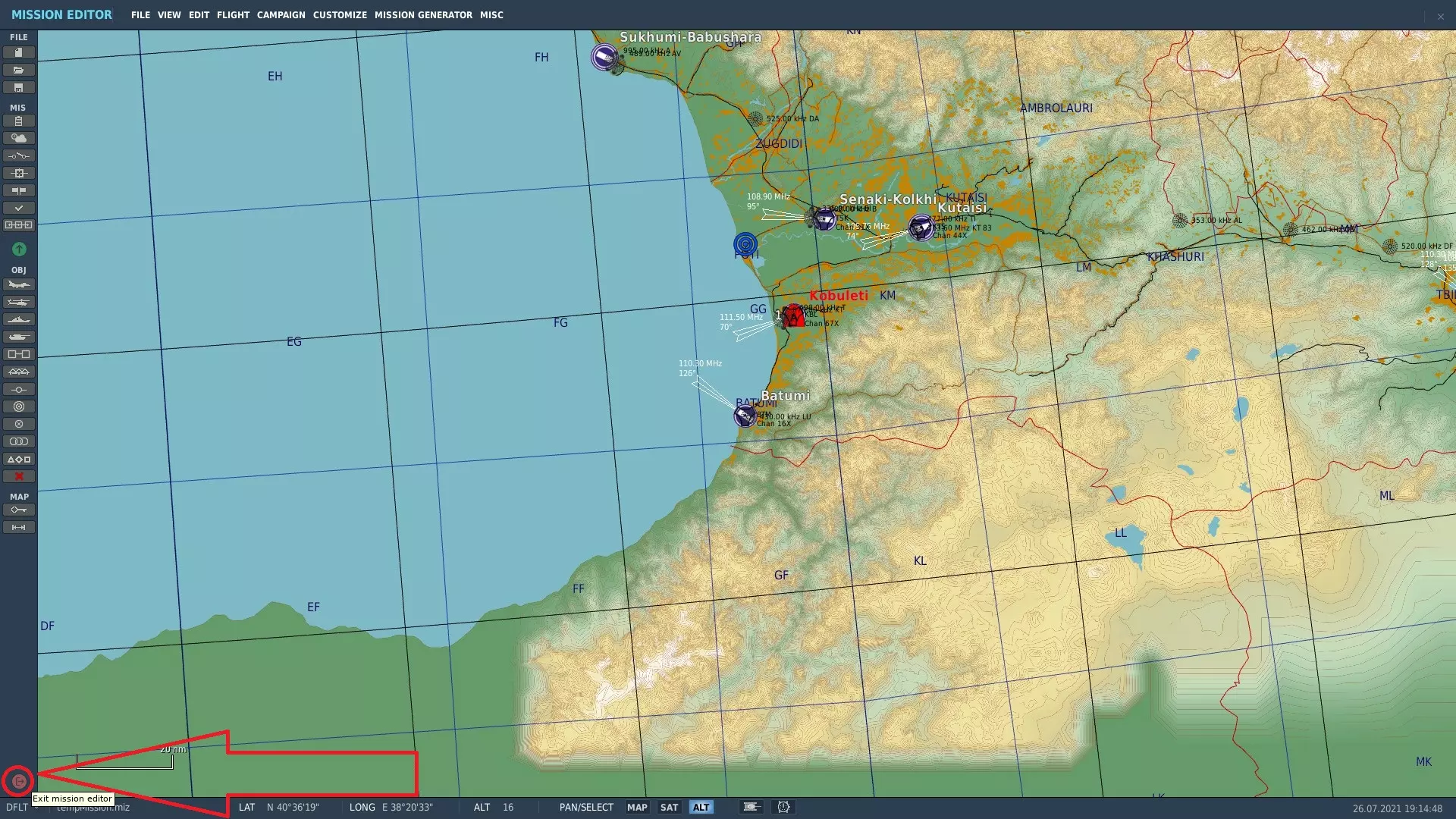Select the ship group tool
Image resolution: width=1456 pixels, height=819 pixels.
coord(19,319)
